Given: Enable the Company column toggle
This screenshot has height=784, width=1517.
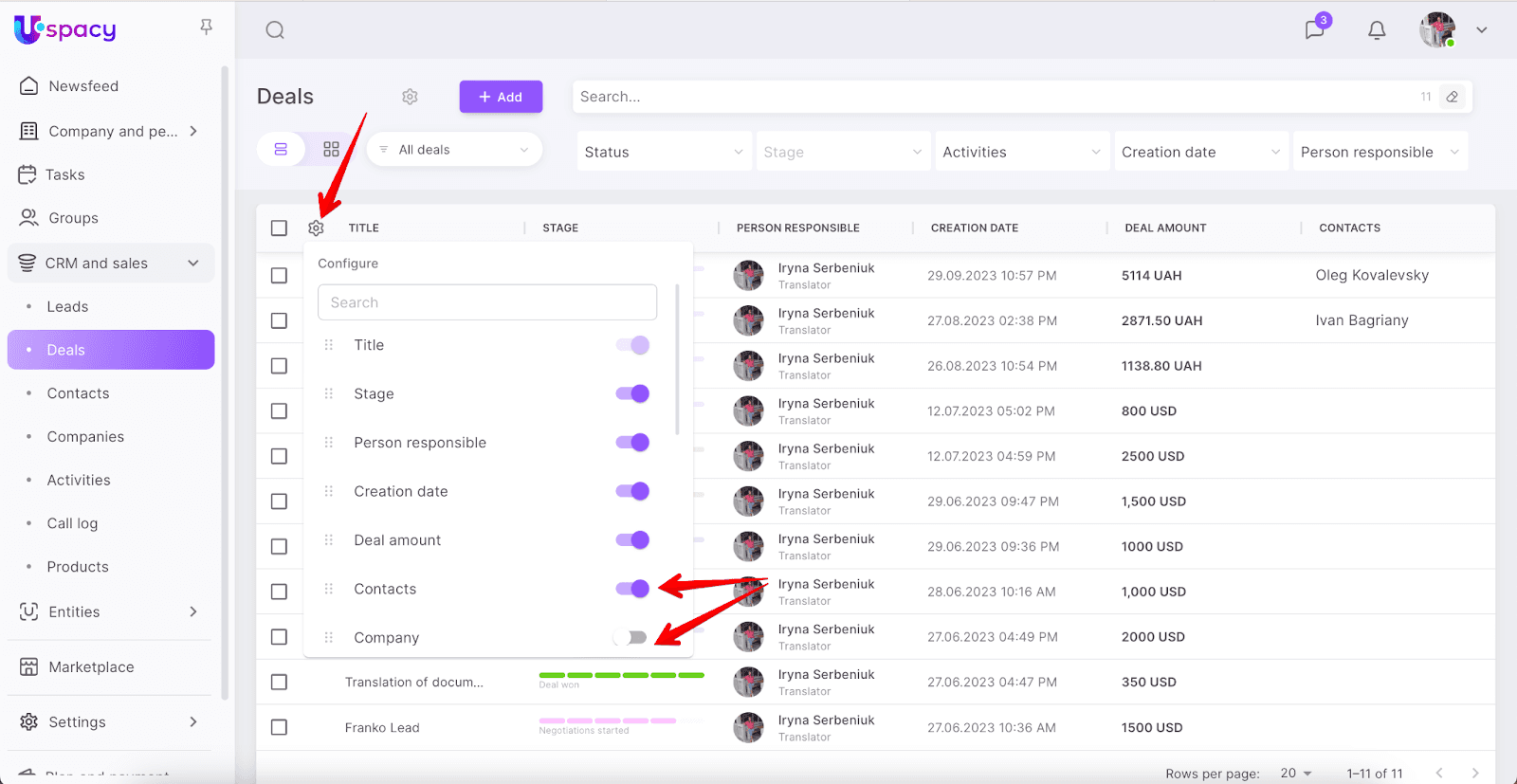Looking at the screenshot, I should (631, 638).
